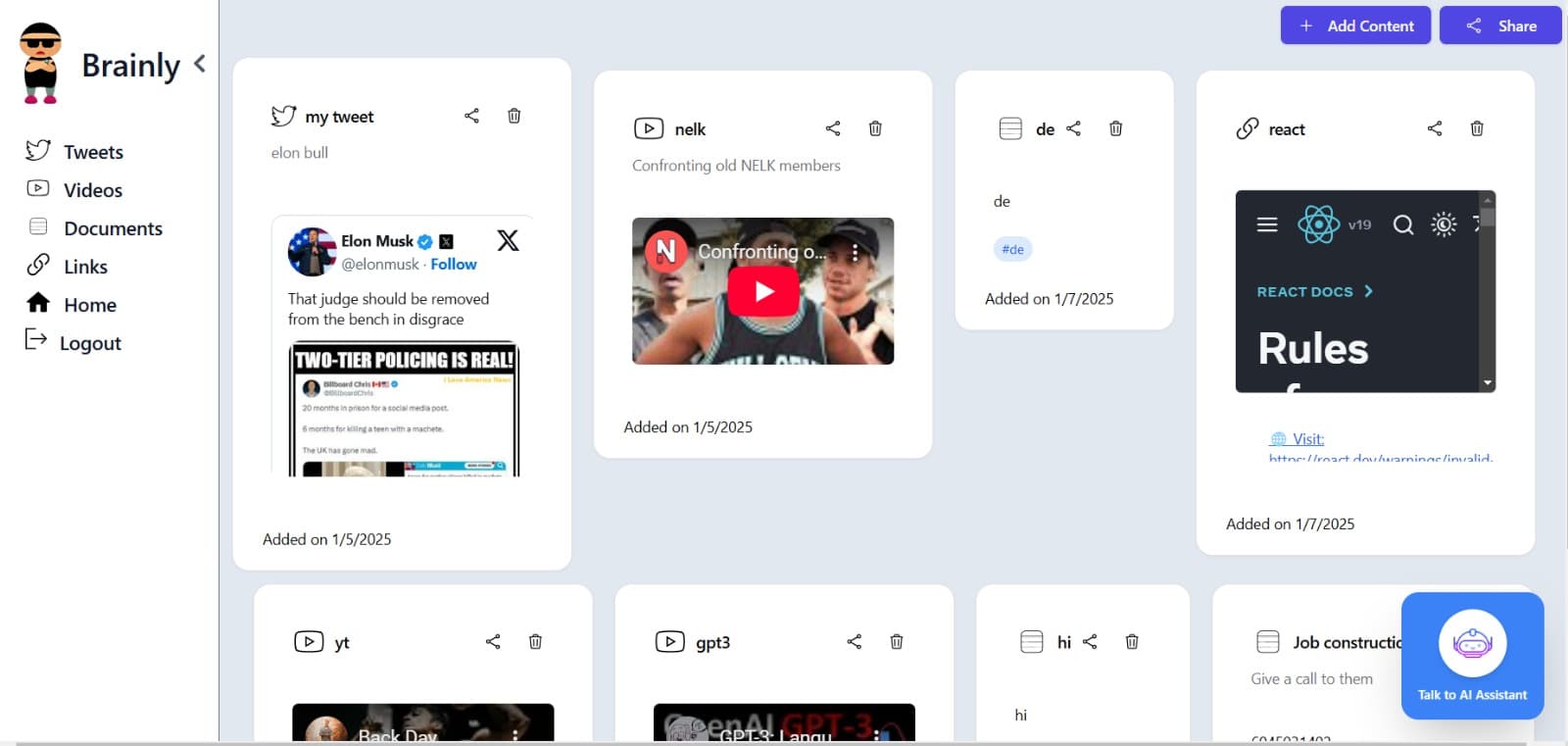This screenshot has height=746, width=1568.
Task: Delete the 'gpt3' video card
Action: [896, 641]
